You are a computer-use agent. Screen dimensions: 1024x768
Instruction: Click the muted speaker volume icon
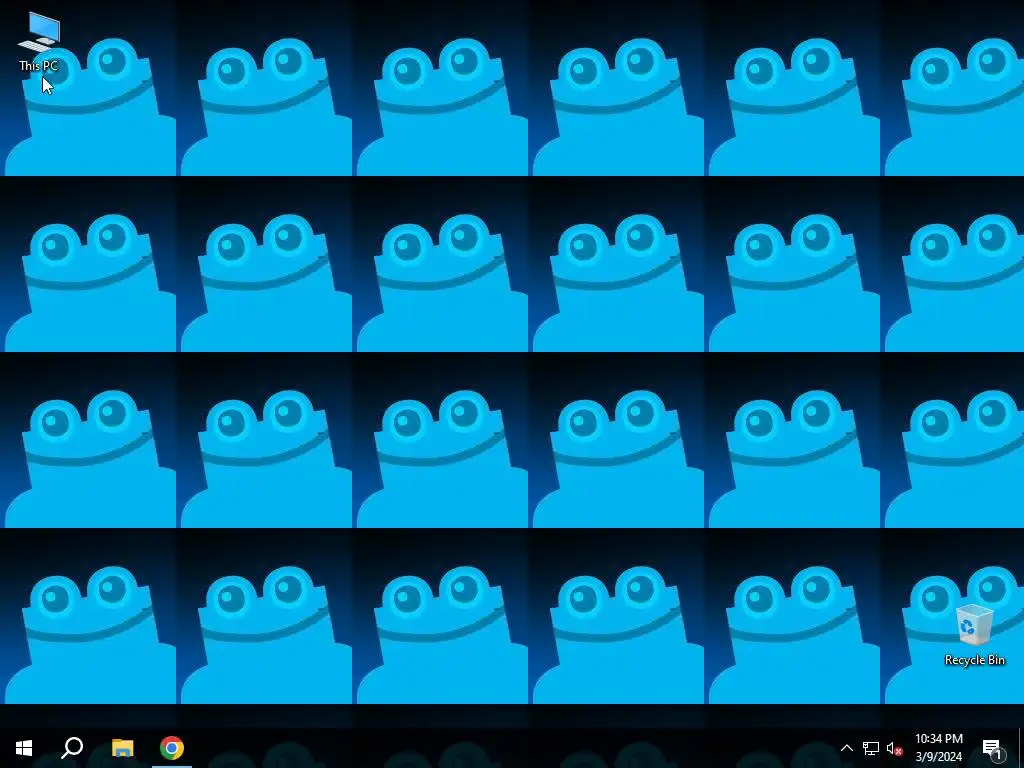895,748
